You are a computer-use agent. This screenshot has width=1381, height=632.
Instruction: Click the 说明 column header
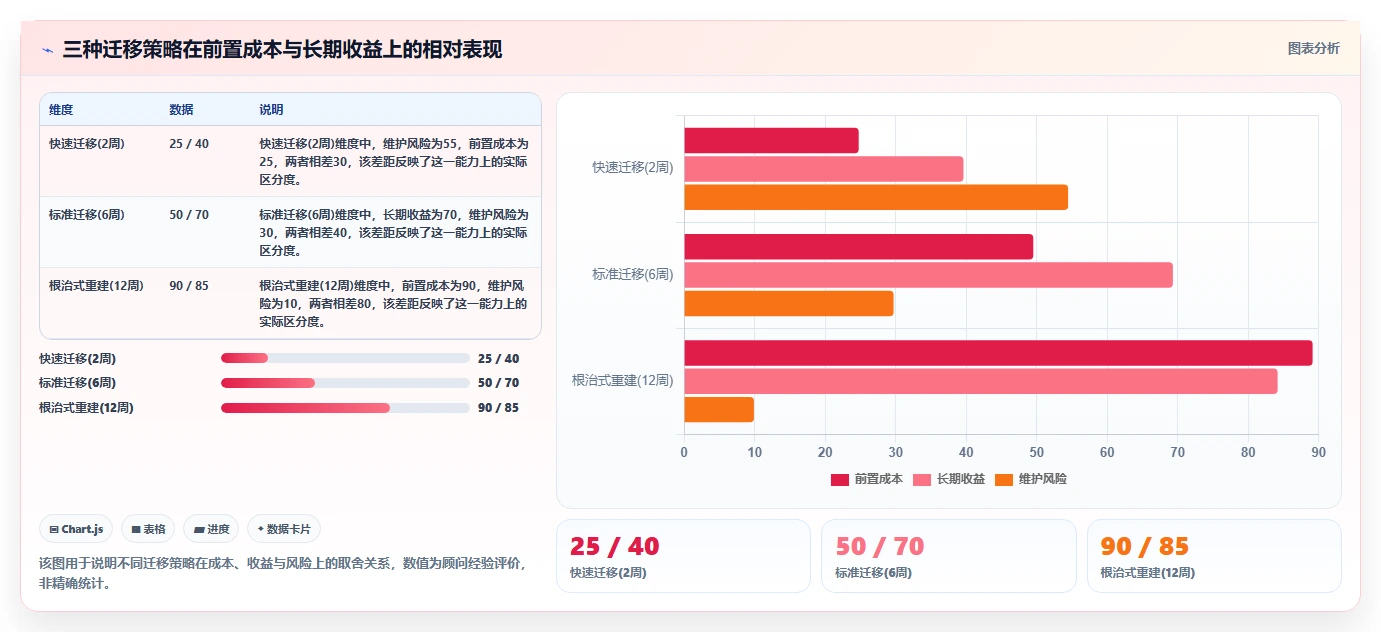(x=271, y=109)
